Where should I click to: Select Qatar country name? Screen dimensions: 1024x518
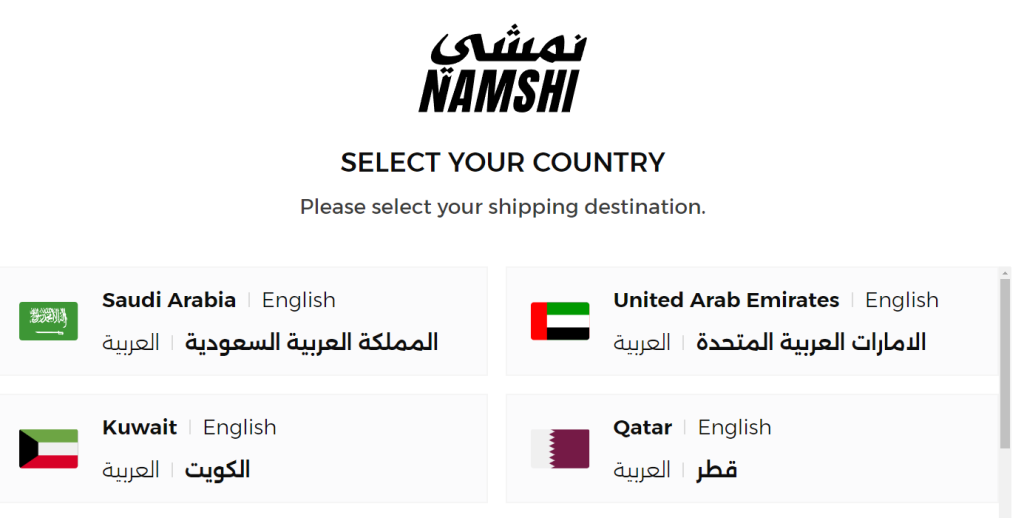click(643, 427)
